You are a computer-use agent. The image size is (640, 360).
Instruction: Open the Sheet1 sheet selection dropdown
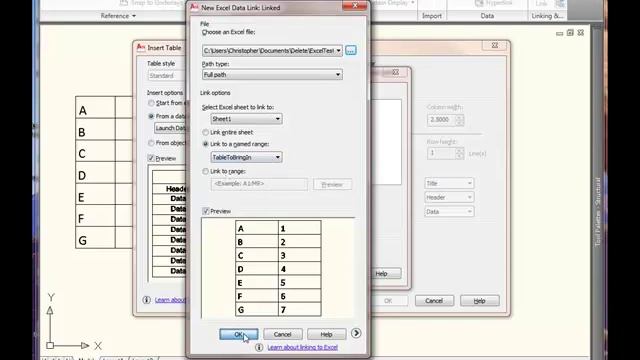(247, 119)
